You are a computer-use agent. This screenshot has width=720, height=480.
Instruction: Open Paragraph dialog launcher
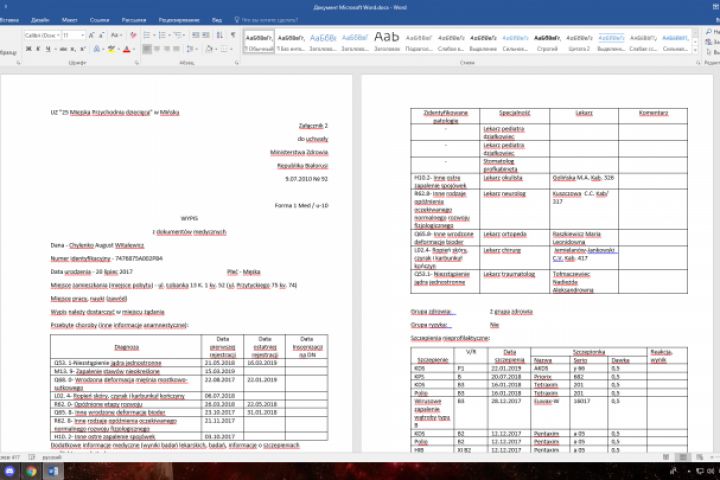pos(237,63)
